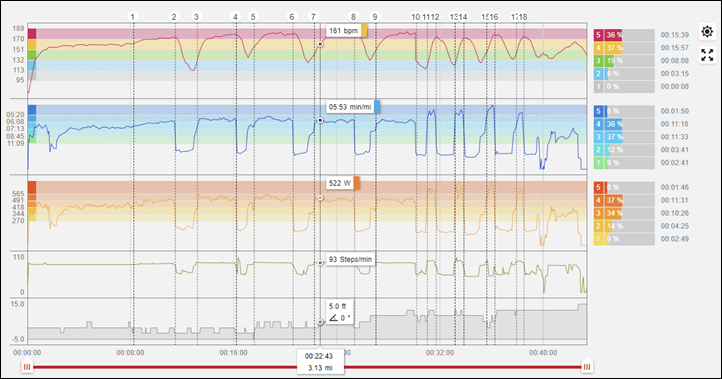Select lap marker 2 above the chart
The width and height of the screenshot is (722, 379).
point(174,17)
